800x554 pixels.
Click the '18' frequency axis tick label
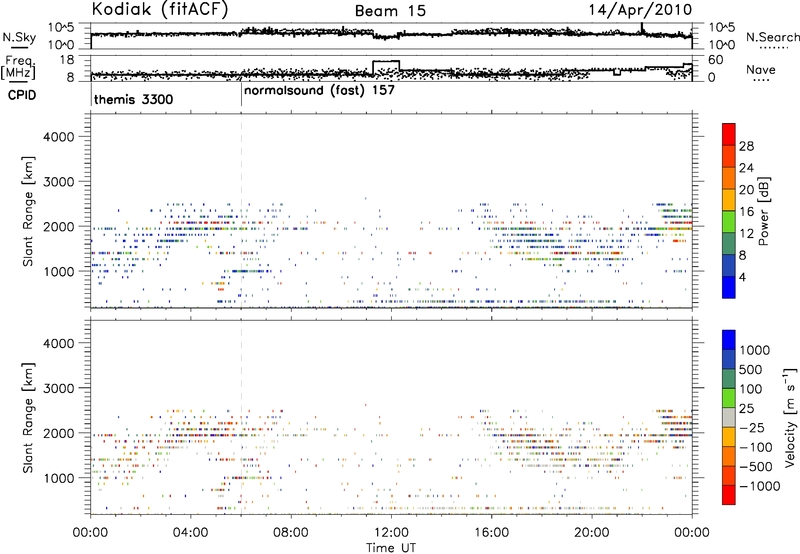[67, 59]
